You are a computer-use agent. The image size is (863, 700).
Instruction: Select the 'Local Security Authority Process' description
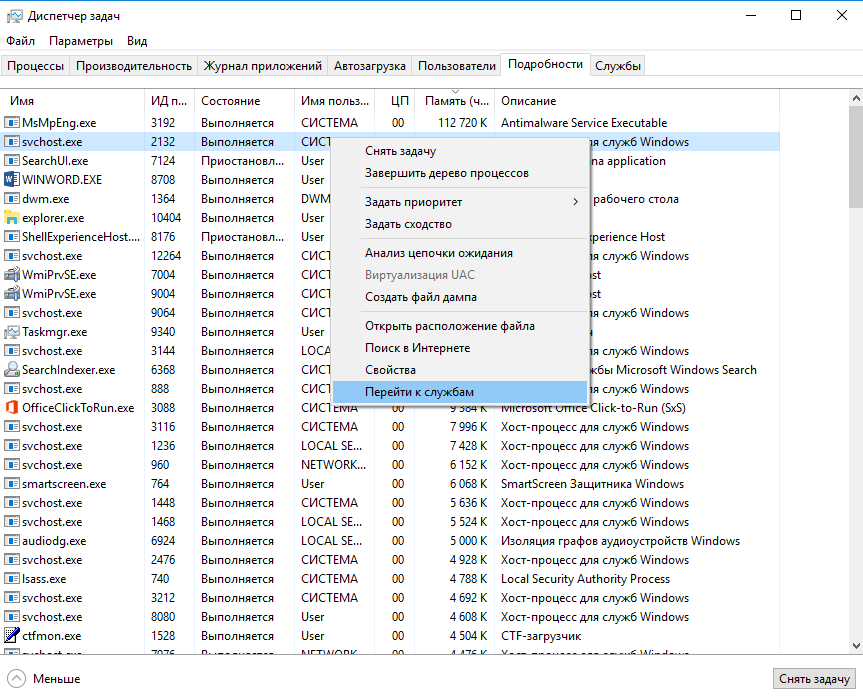point(585,578)
